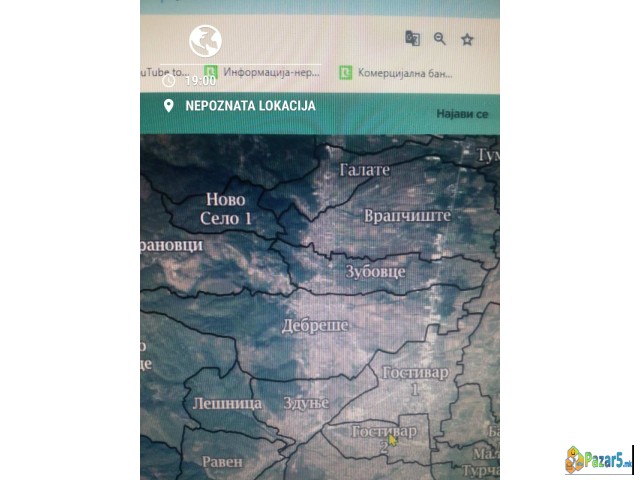Click the location pin icon

(169, 106)
